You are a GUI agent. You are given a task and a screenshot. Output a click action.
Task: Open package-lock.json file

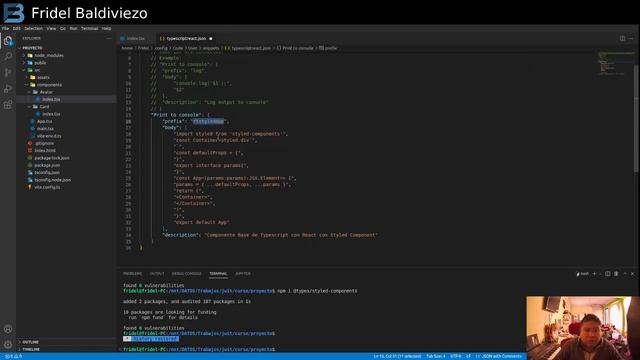coord(67,158)
